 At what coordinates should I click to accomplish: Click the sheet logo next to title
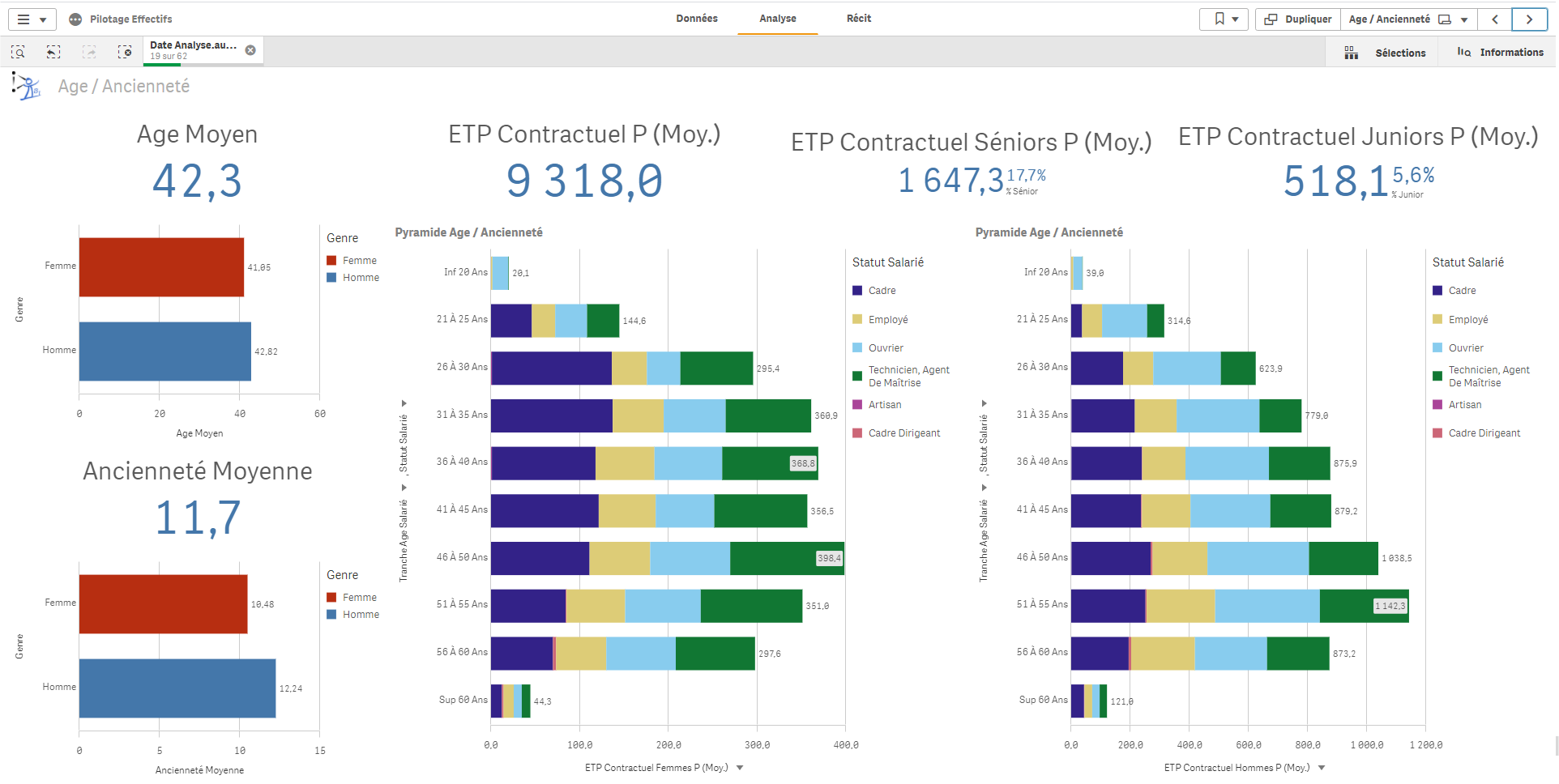pyautogui.click(x=26, y=86)
